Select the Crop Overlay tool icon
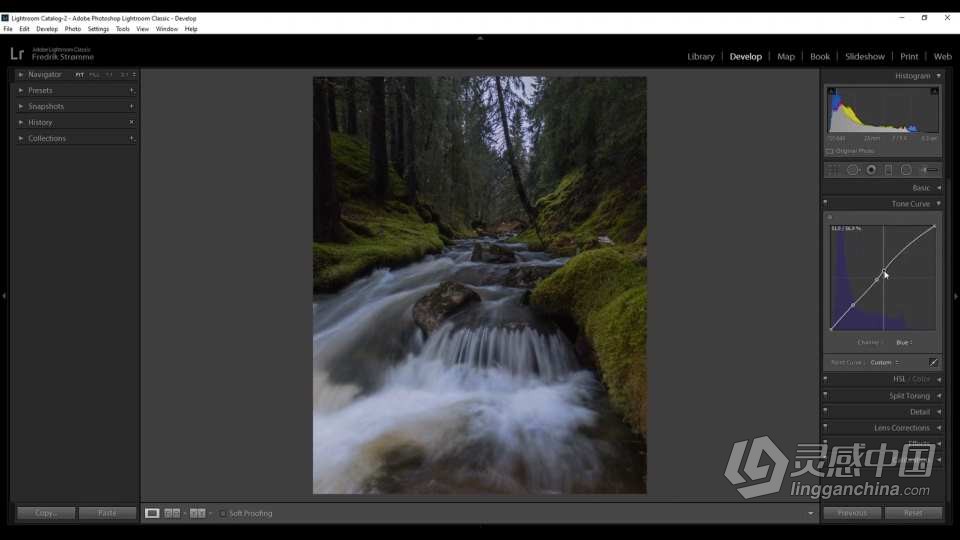Screen dimensions: 960x540 pos(833,170)
